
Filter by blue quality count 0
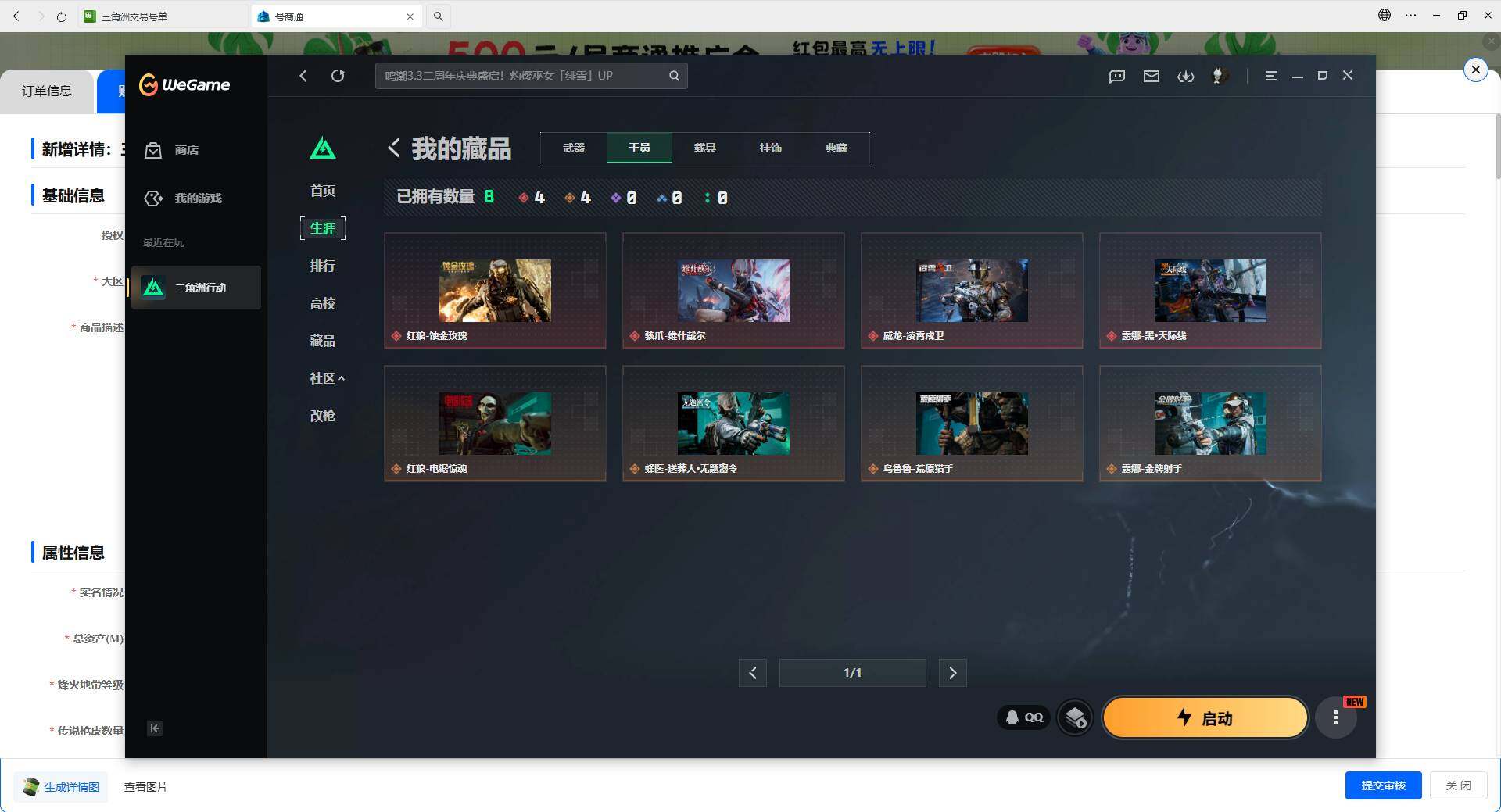click(669, 198)
